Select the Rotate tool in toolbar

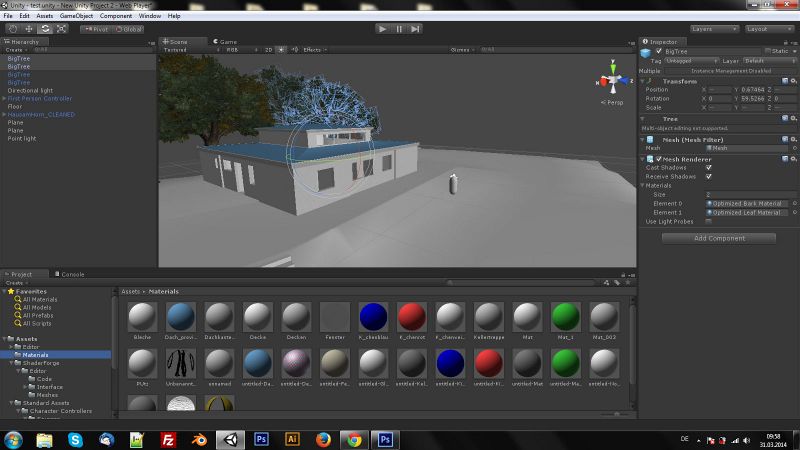click(x=45, y=29)
